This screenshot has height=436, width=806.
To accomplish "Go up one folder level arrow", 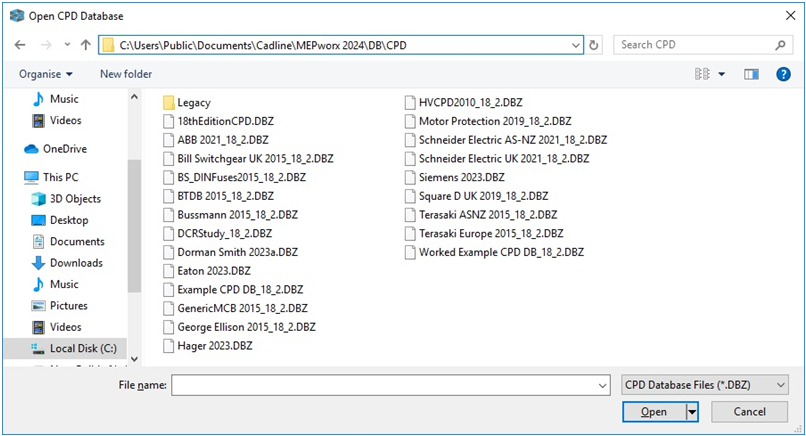I will 86,45.
